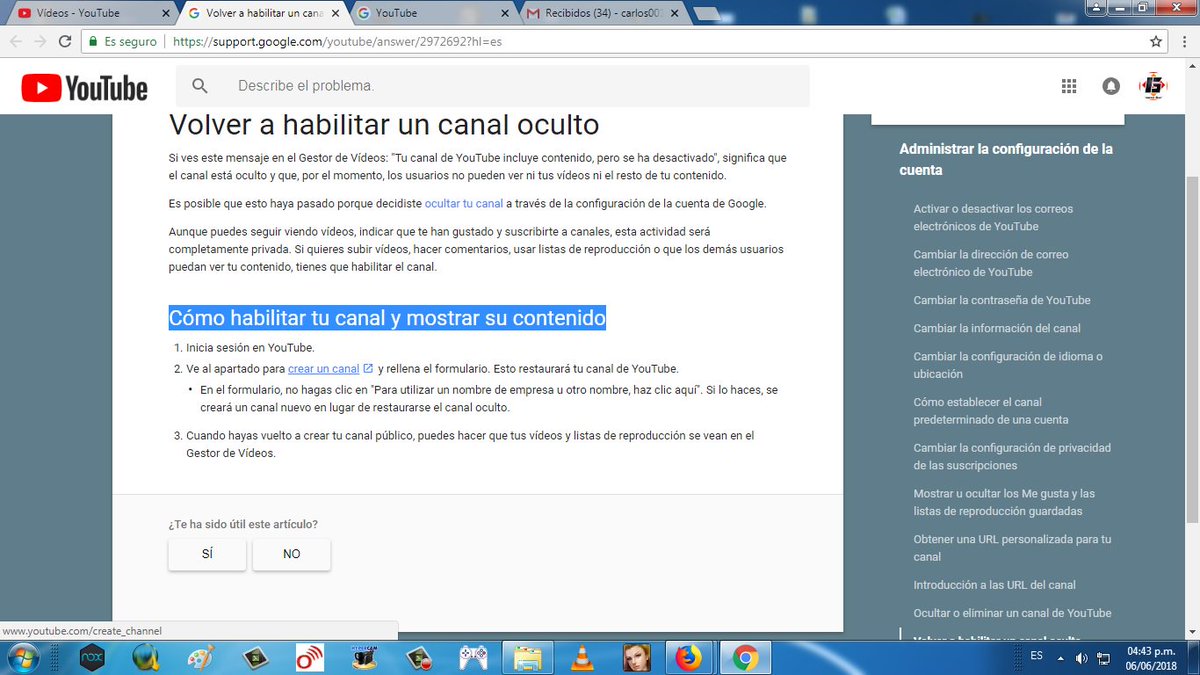This screenshot has height=675, width=1200.
Task: Open 'Cómo establecer el canal predeterminado' link
Action: click(x=991, y=411)
